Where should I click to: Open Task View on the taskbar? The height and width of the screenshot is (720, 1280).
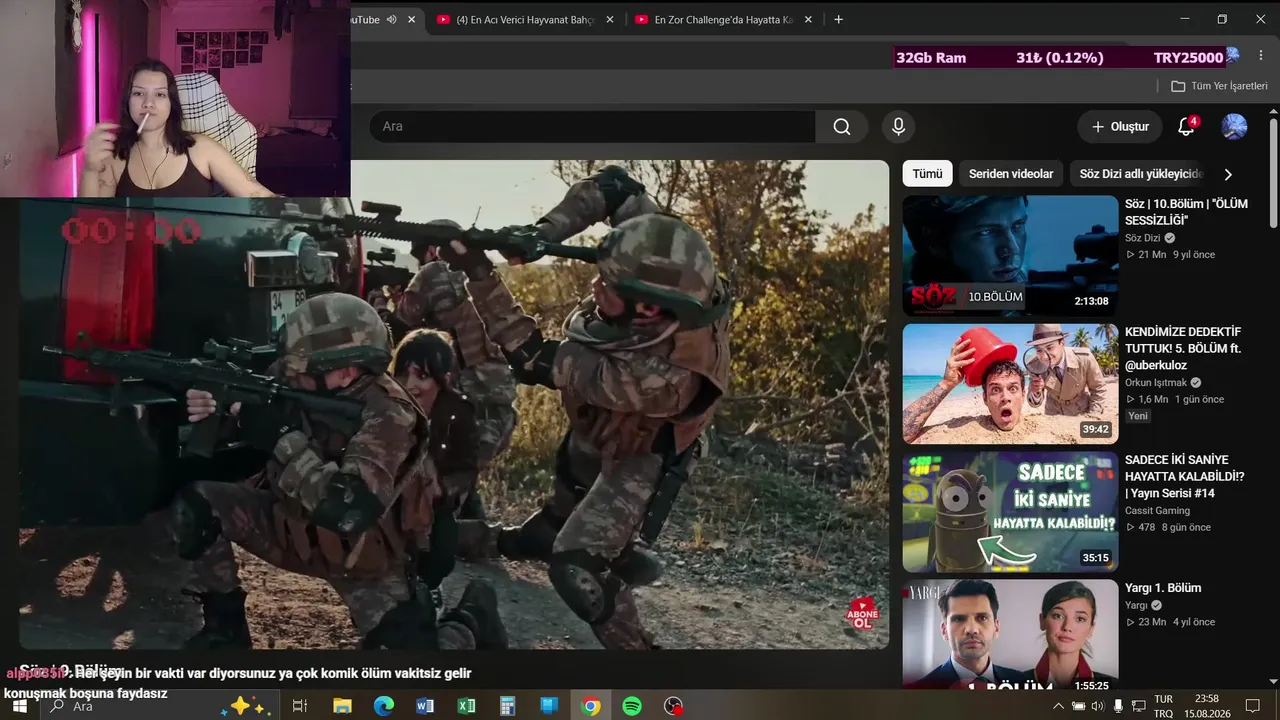[299, 706]
